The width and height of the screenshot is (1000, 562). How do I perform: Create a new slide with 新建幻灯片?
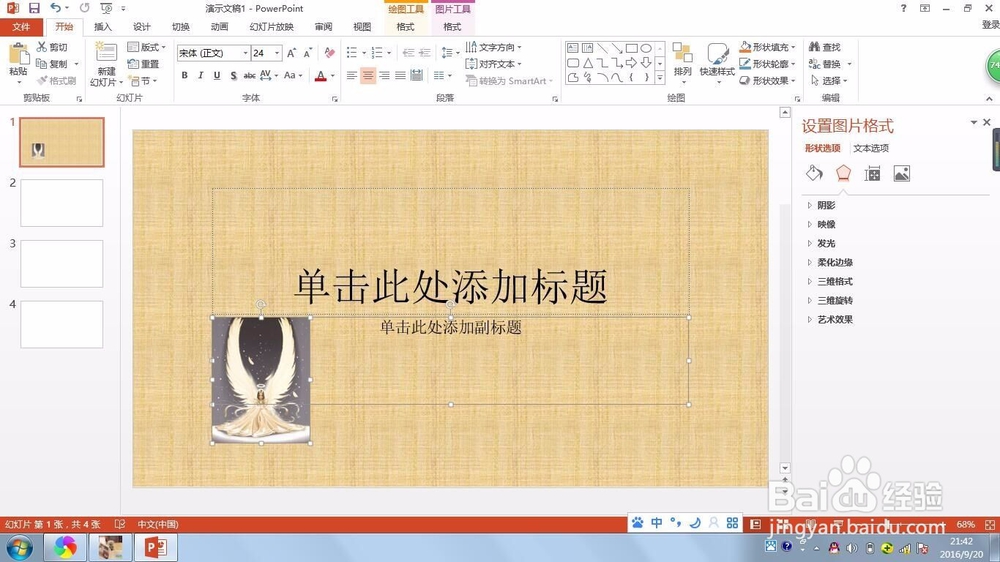coord(106,64)
